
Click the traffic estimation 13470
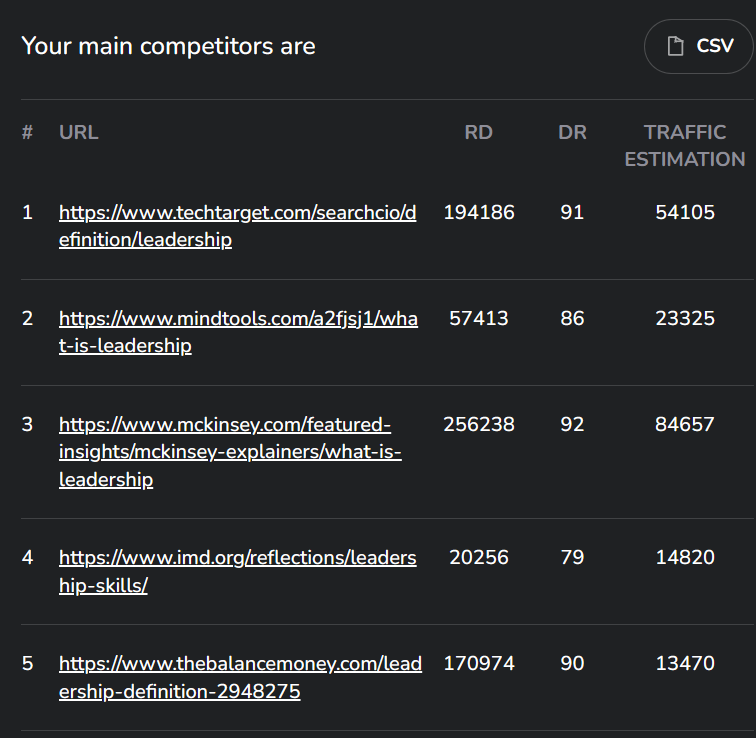click(x=685, y=664)
